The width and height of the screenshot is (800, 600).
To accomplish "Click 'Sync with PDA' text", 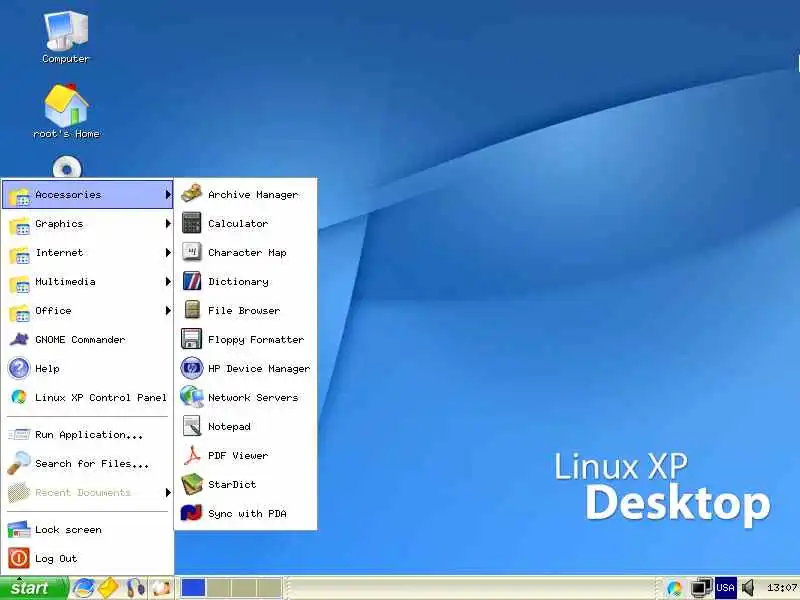I will pos(247,514).
